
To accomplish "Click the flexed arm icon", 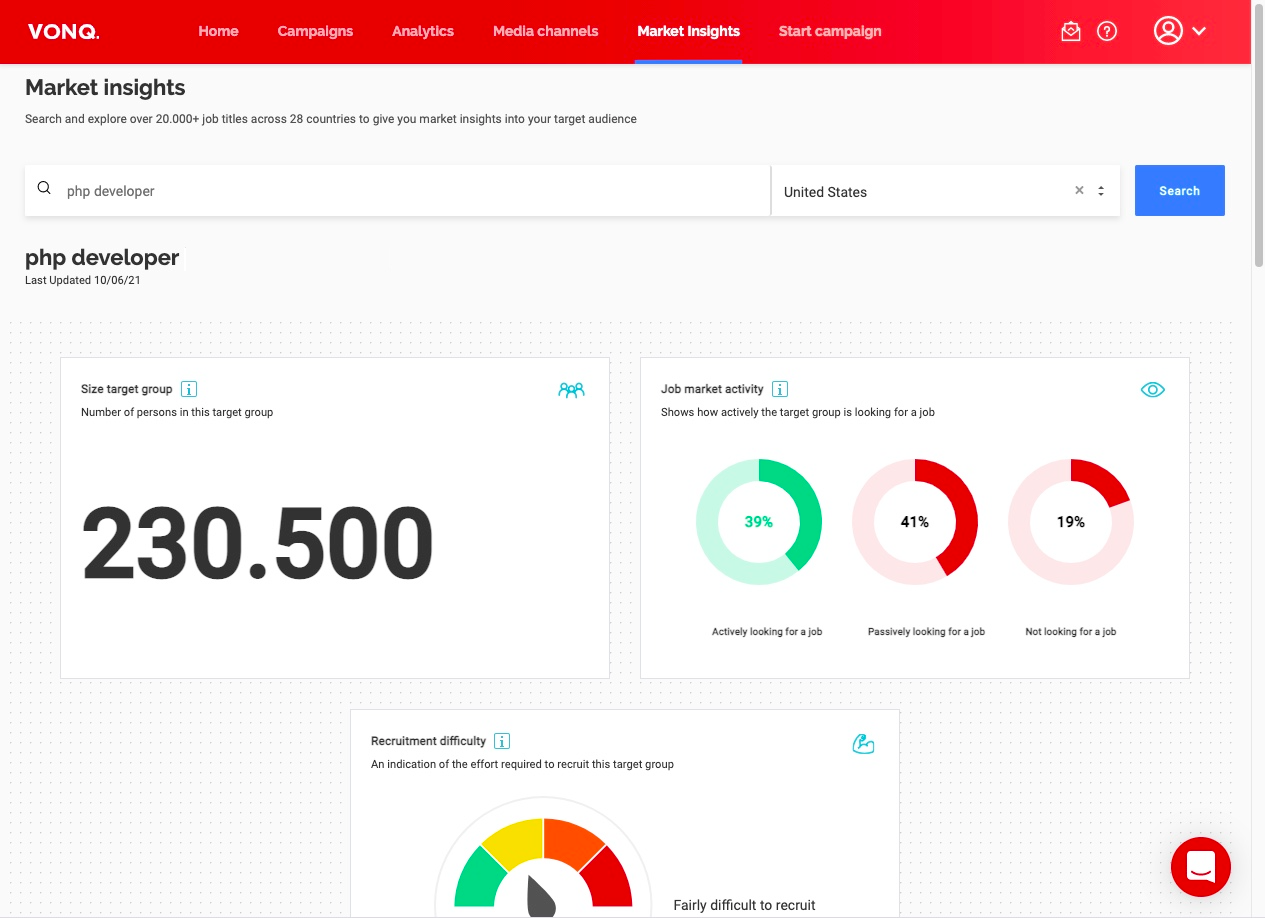I will [x=863, y=743].
